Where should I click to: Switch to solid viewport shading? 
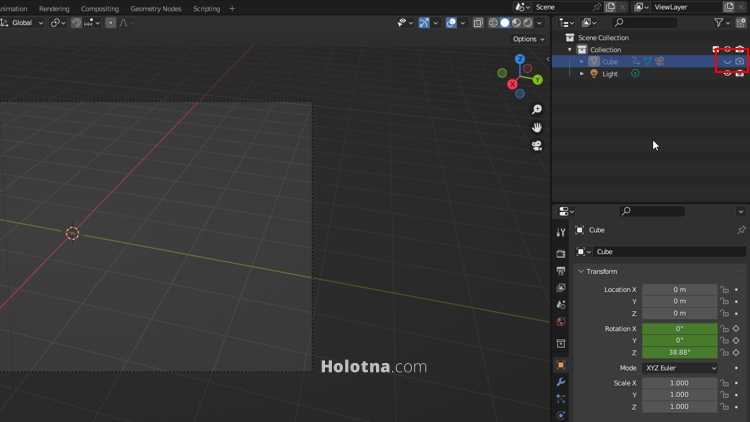pyautogui.click(x=505, y=22)
